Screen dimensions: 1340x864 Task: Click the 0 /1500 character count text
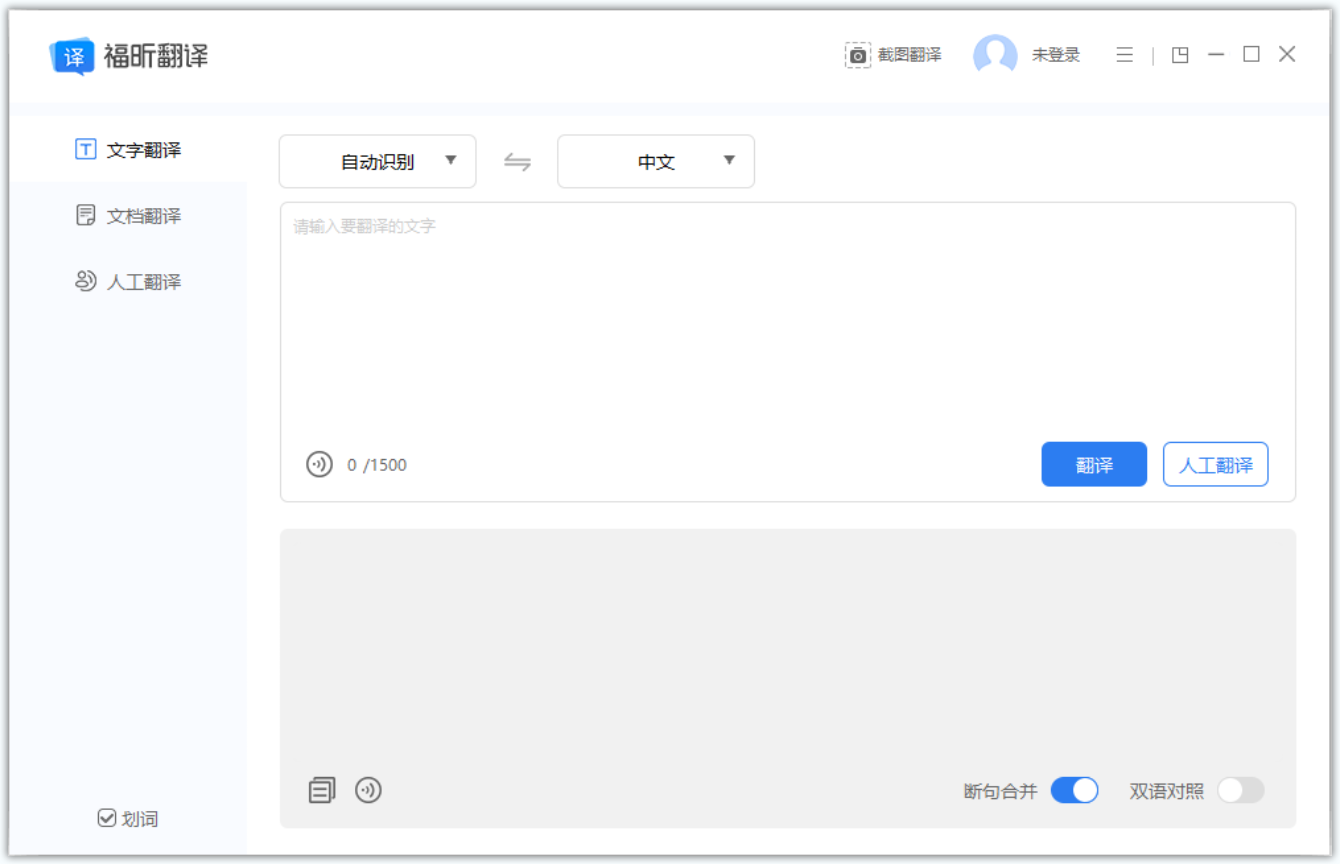377,465
